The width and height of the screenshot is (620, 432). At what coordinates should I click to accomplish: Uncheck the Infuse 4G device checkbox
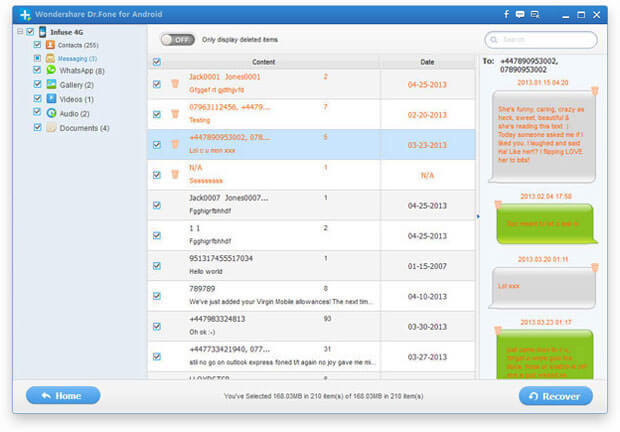click(x=30, y=32)
